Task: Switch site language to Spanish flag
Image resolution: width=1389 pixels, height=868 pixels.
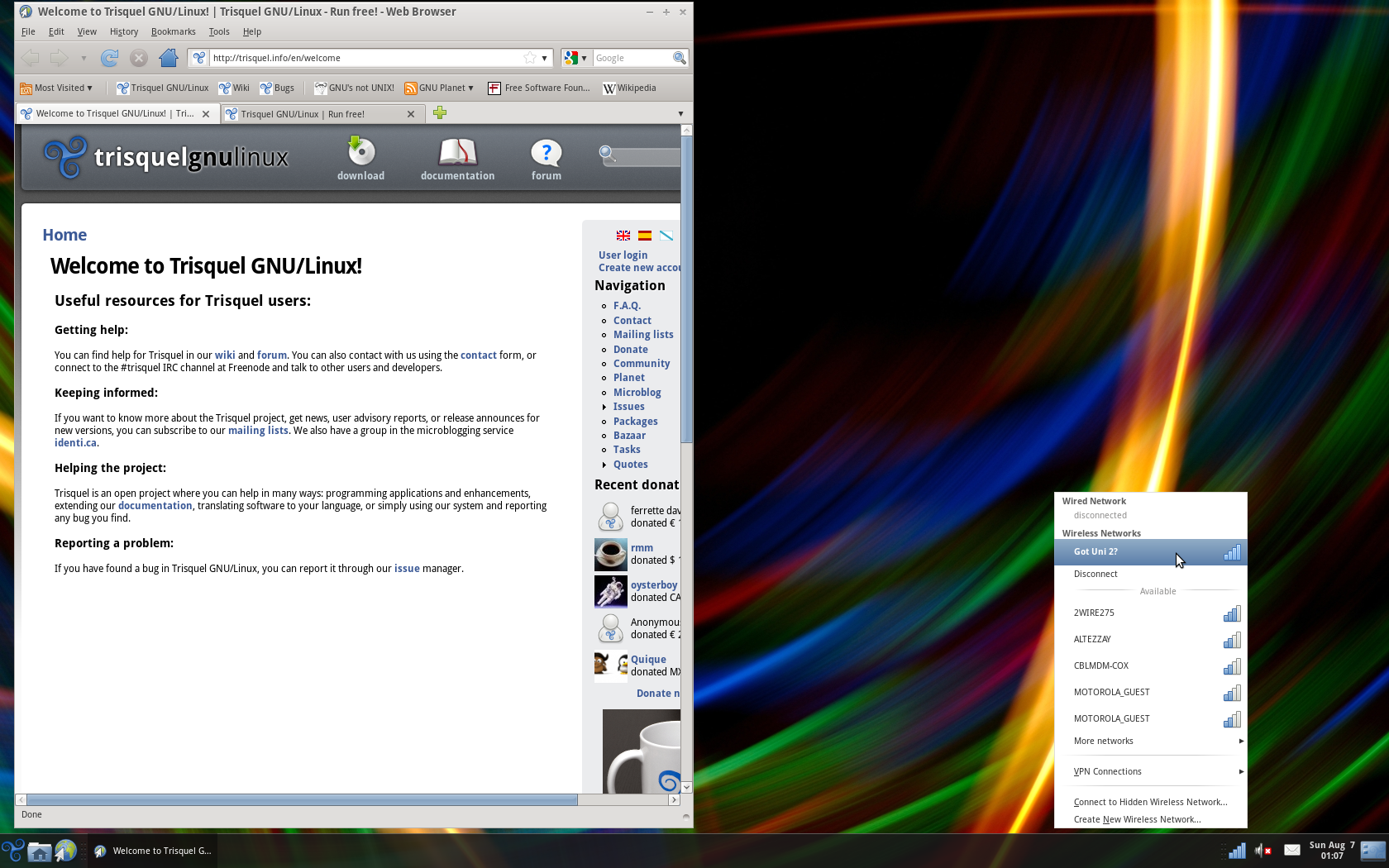Action: point(645,236)
